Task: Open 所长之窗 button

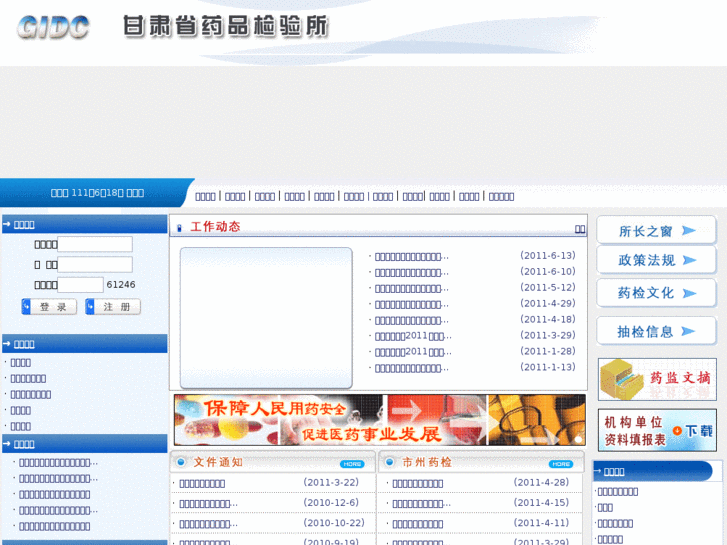Action: point(657,230)
